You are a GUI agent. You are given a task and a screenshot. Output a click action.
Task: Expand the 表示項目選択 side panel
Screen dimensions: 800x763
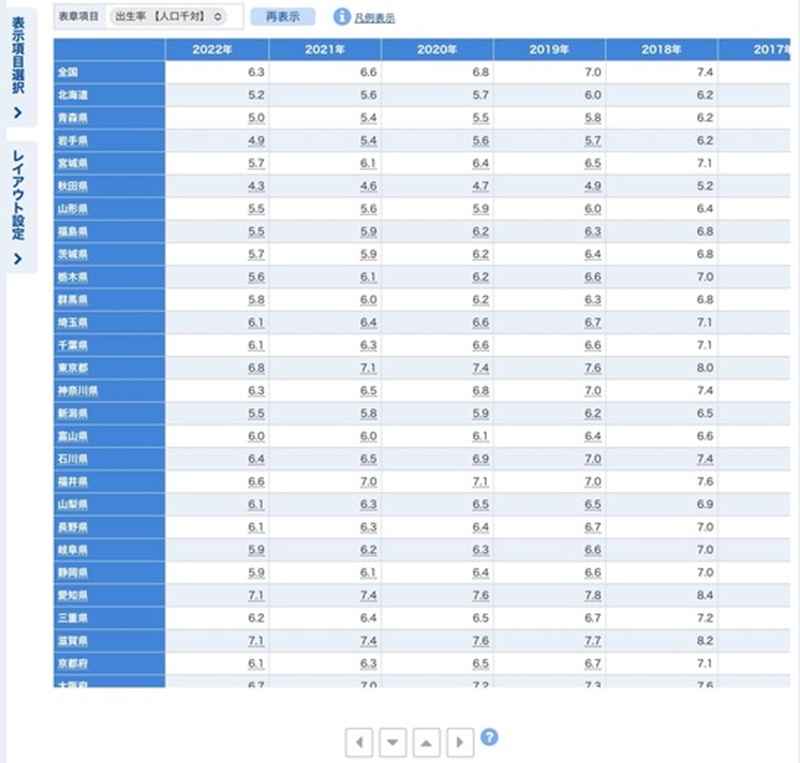tap(19, 67)
